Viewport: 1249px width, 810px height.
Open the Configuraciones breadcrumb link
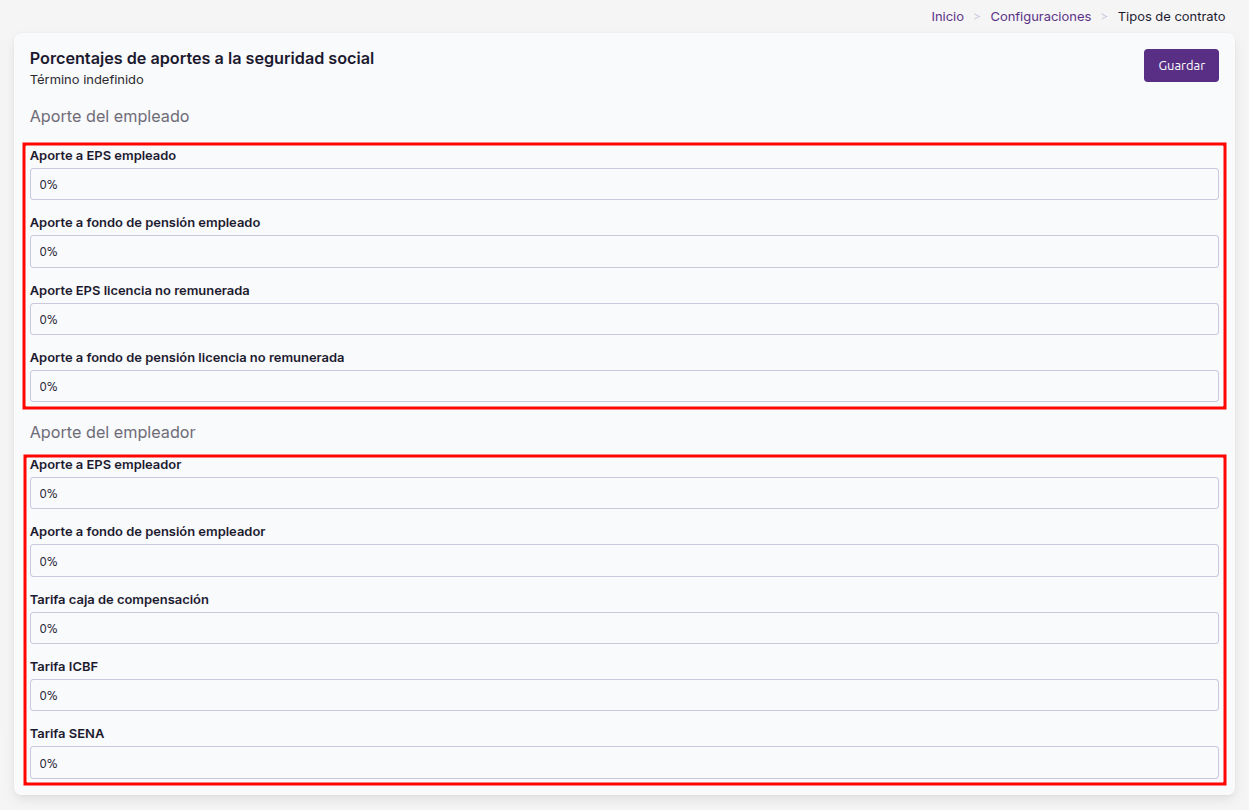[x=1040, y=17]
